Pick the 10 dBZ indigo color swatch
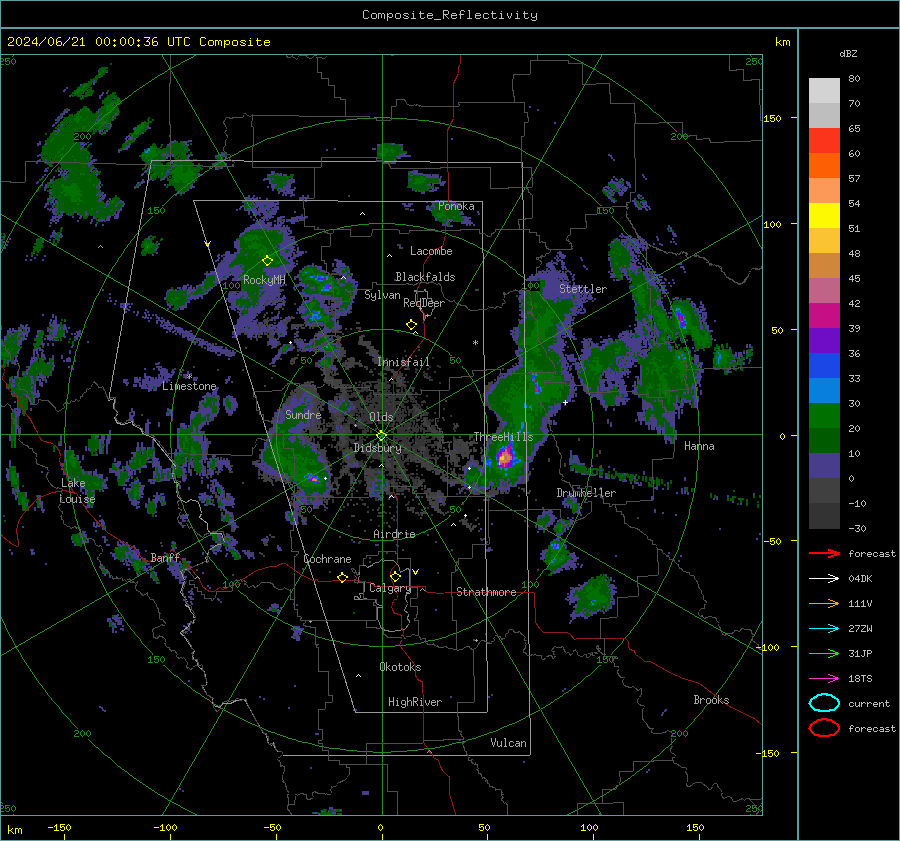900x841 pixels. [x=824, y=466]
